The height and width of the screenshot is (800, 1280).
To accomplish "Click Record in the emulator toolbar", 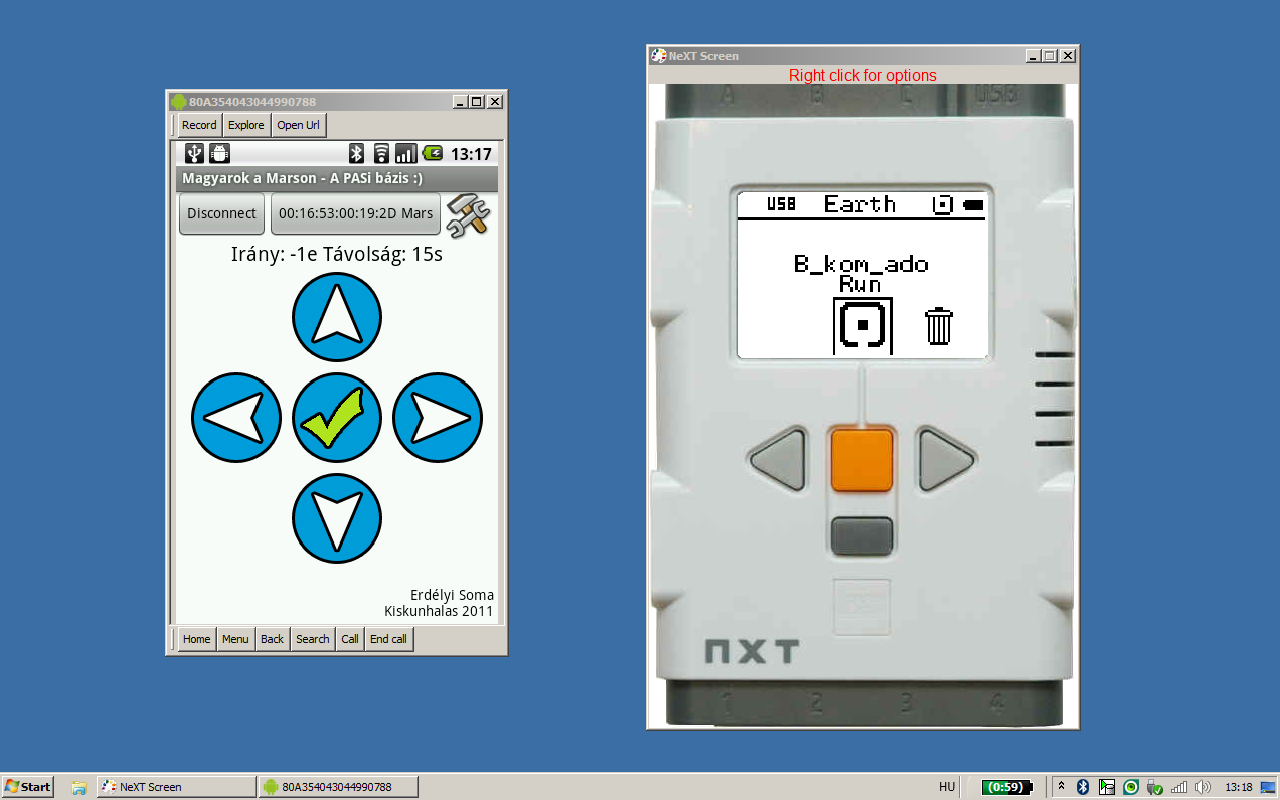I will coord(198,125).
